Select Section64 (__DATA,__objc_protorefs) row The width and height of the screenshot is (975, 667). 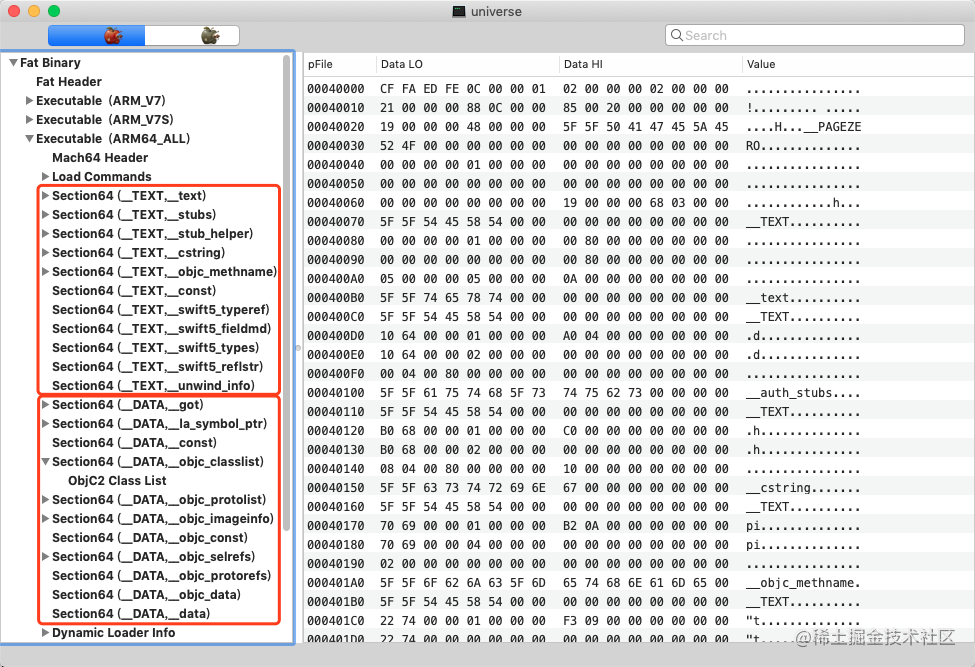coord(162,576)
